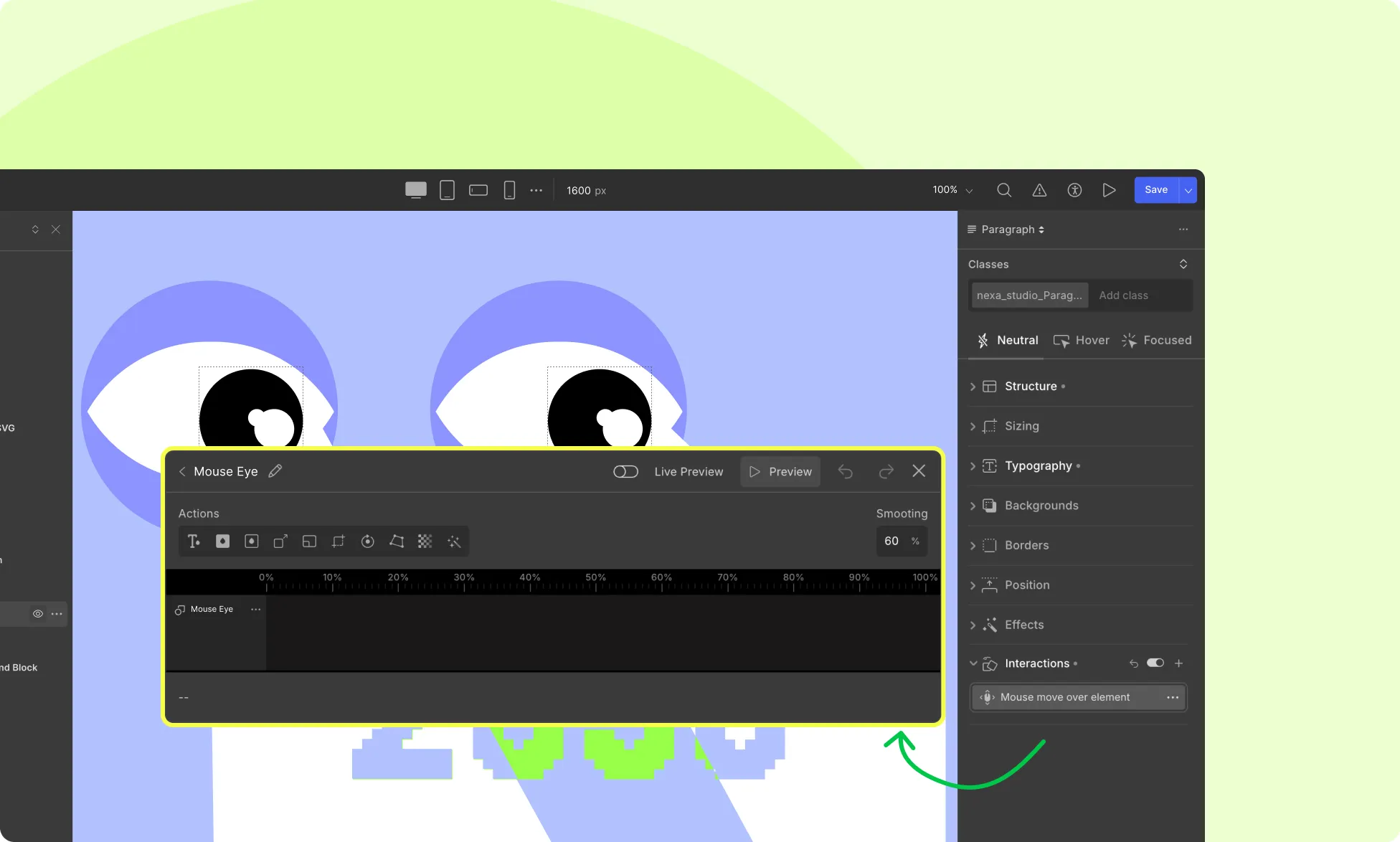Open the 100% zoom dropdown
Screen dimensions: 1400x842
952,190
